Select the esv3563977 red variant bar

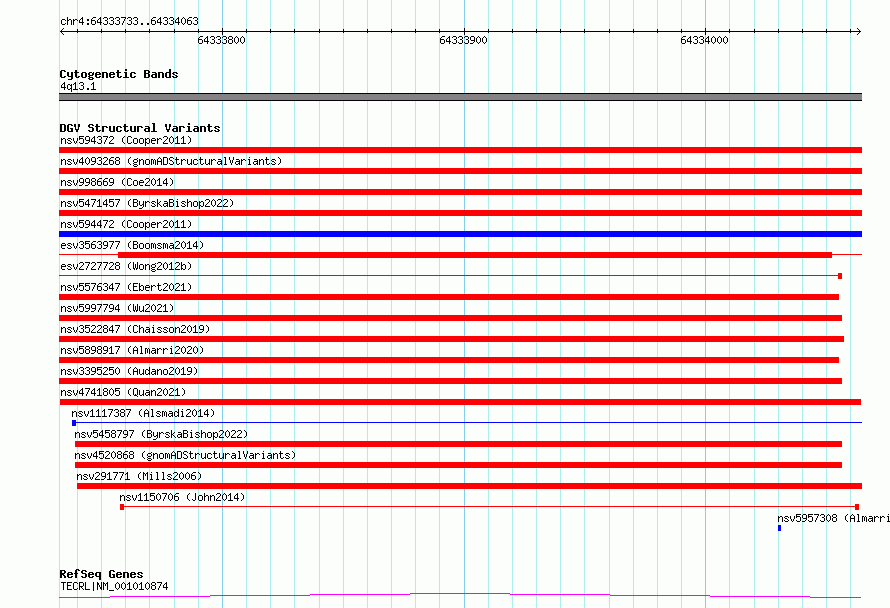tap(475, 255)
